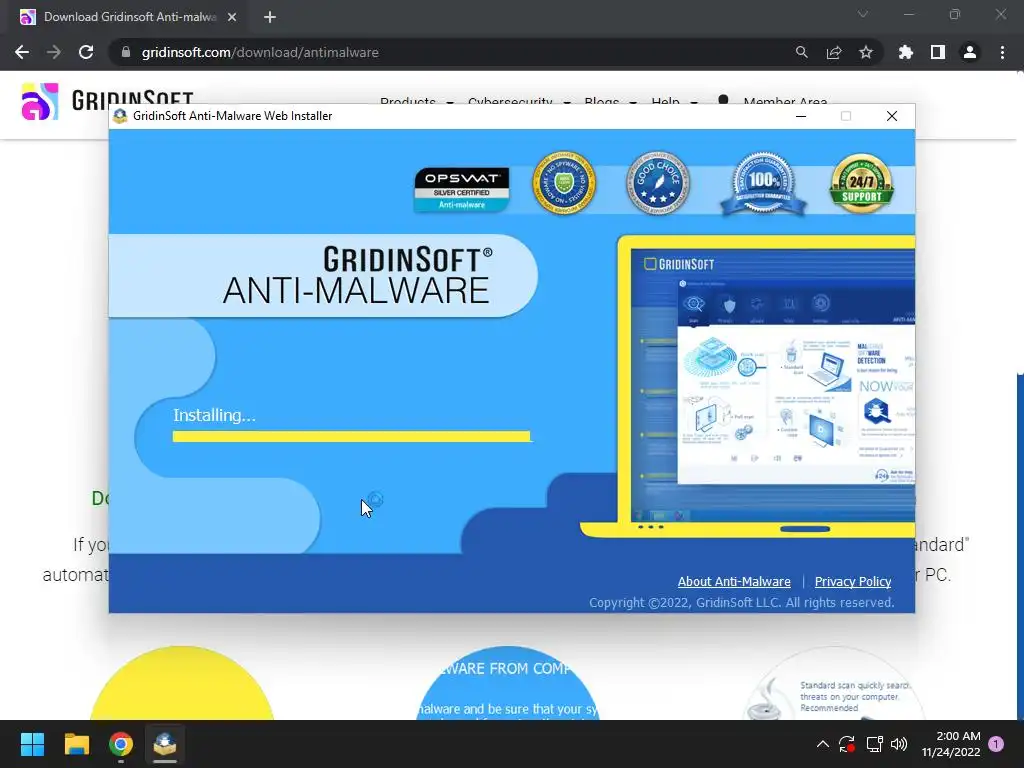This screenshot has width=1024, height=768.
Task: Close the Download Gridinsoft tab
Action: click(232, 17)
